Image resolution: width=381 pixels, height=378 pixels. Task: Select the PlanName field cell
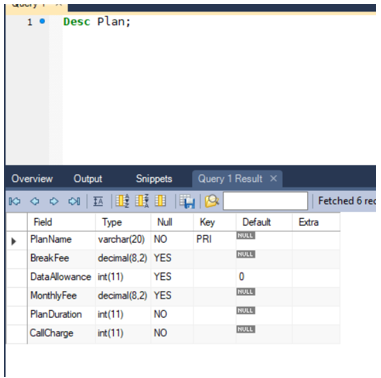pos(61,240)
